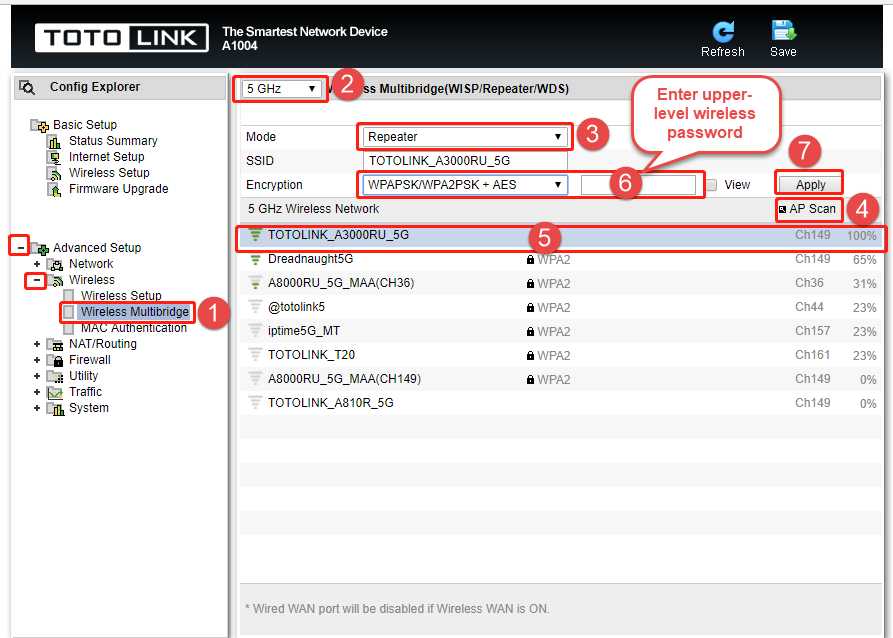Viewport: 893px width, 638px height.
Task: Click the signal icon beside TOTOLINK_A3000RU_5G
Action: coord(255,235)
